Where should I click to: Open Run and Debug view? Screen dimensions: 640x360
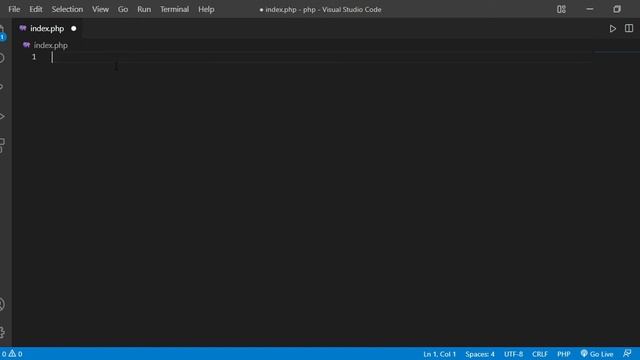click(x=2, y=116)
